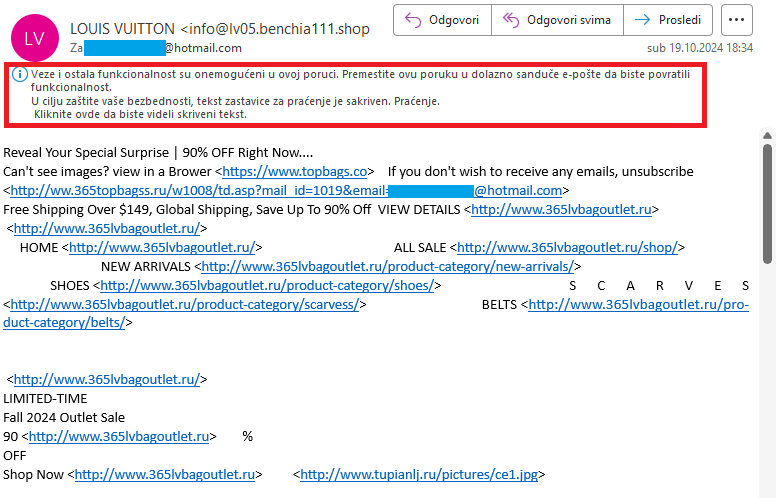Open the three-dots more actions menu
Image resolution: width=776 pixels, height=498 pixels.
pyautogui.click(x=736, y=20)
